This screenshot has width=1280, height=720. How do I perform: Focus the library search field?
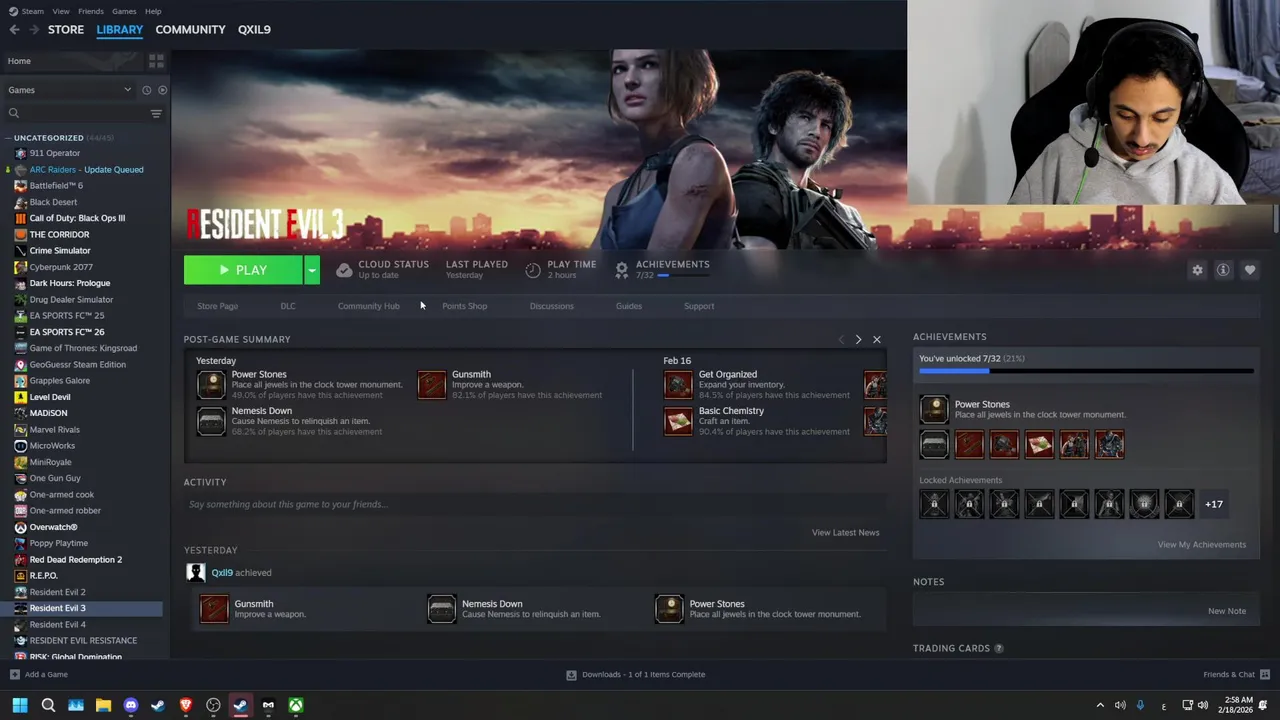77,114
